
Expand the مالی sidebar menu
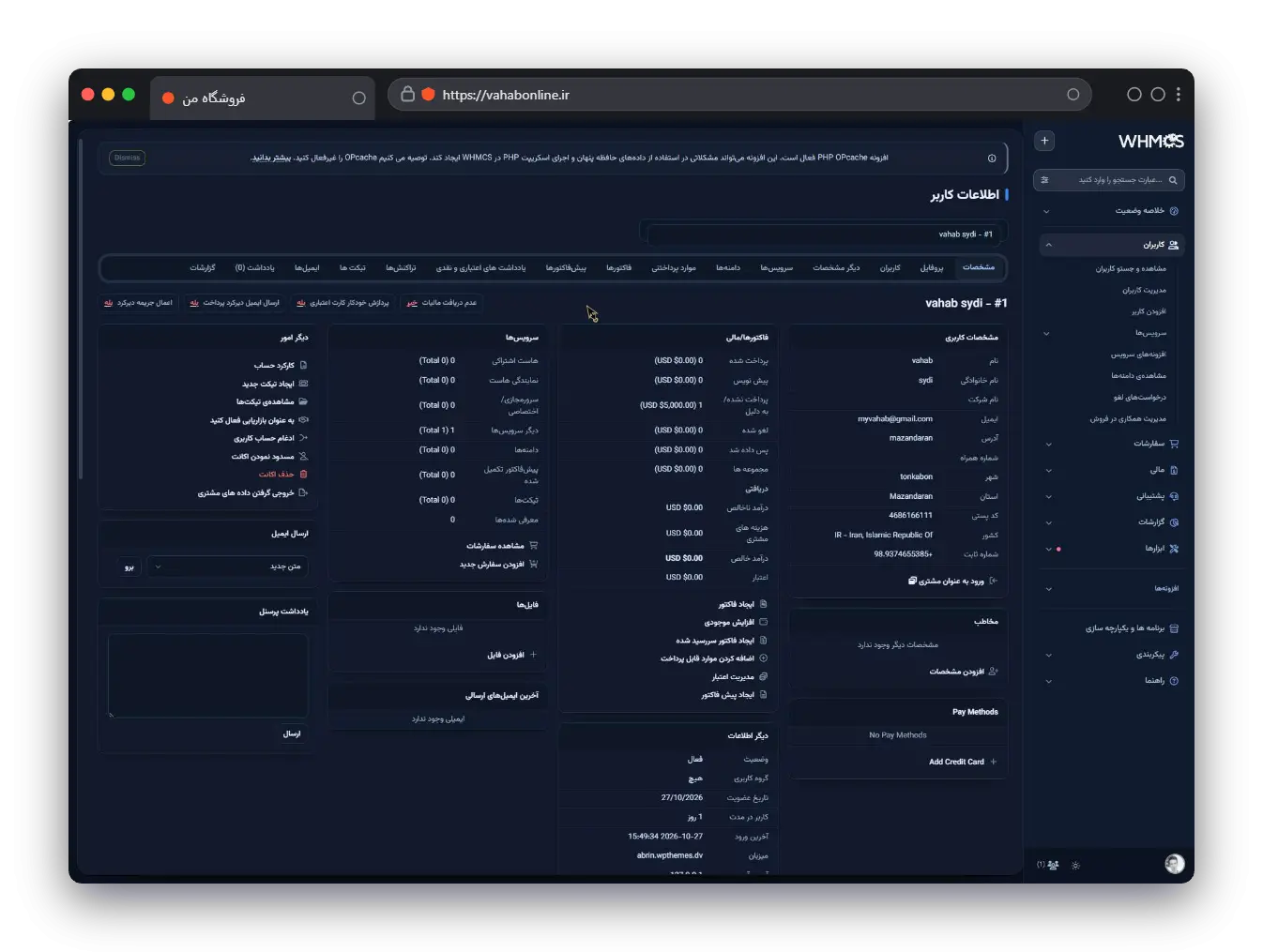click(1112, 470)
